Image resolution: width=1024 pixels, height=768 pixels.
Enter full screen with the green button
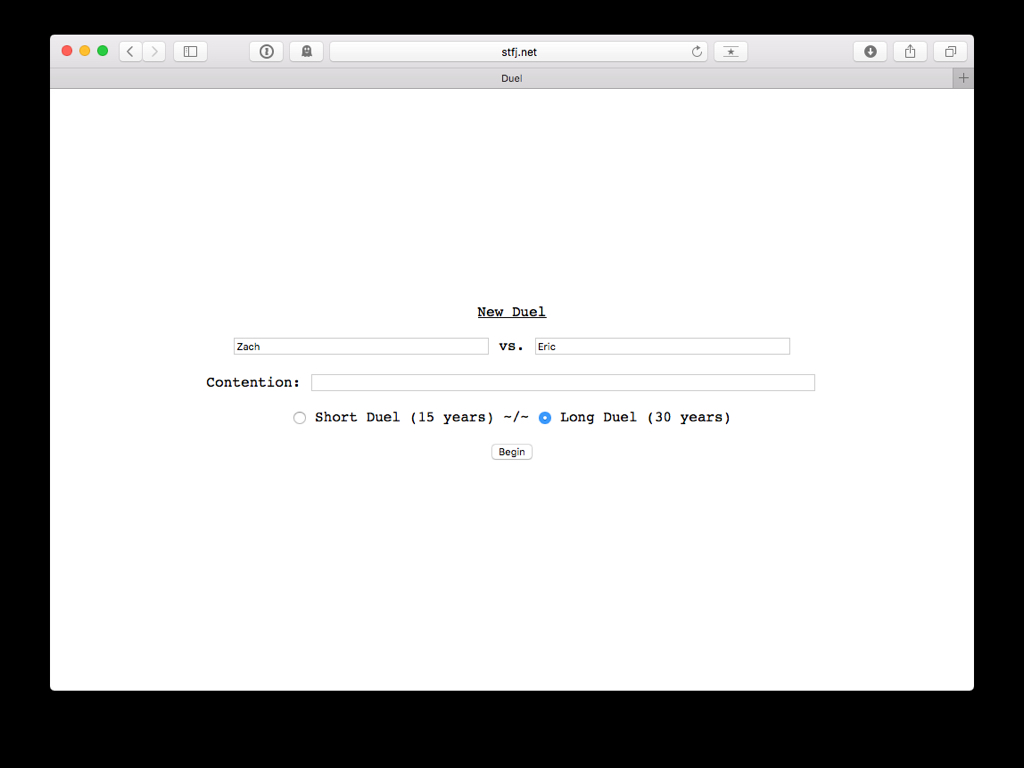(103, 51)
